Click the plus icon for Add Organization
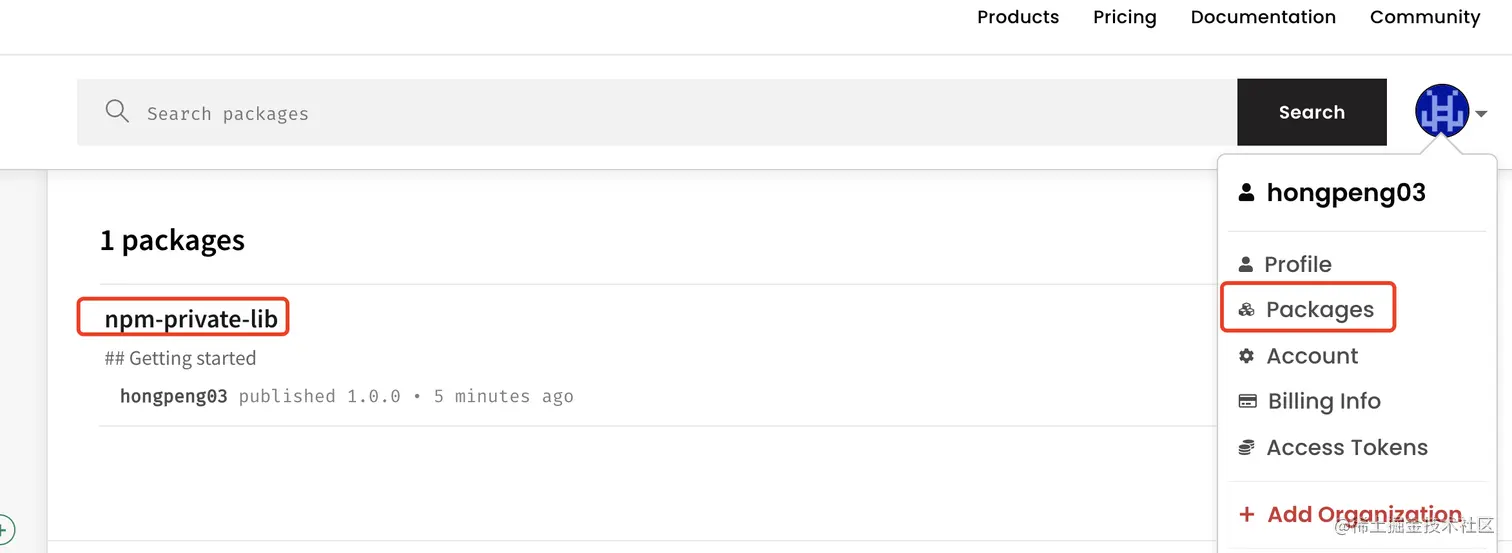 [x=1246, y=515]
